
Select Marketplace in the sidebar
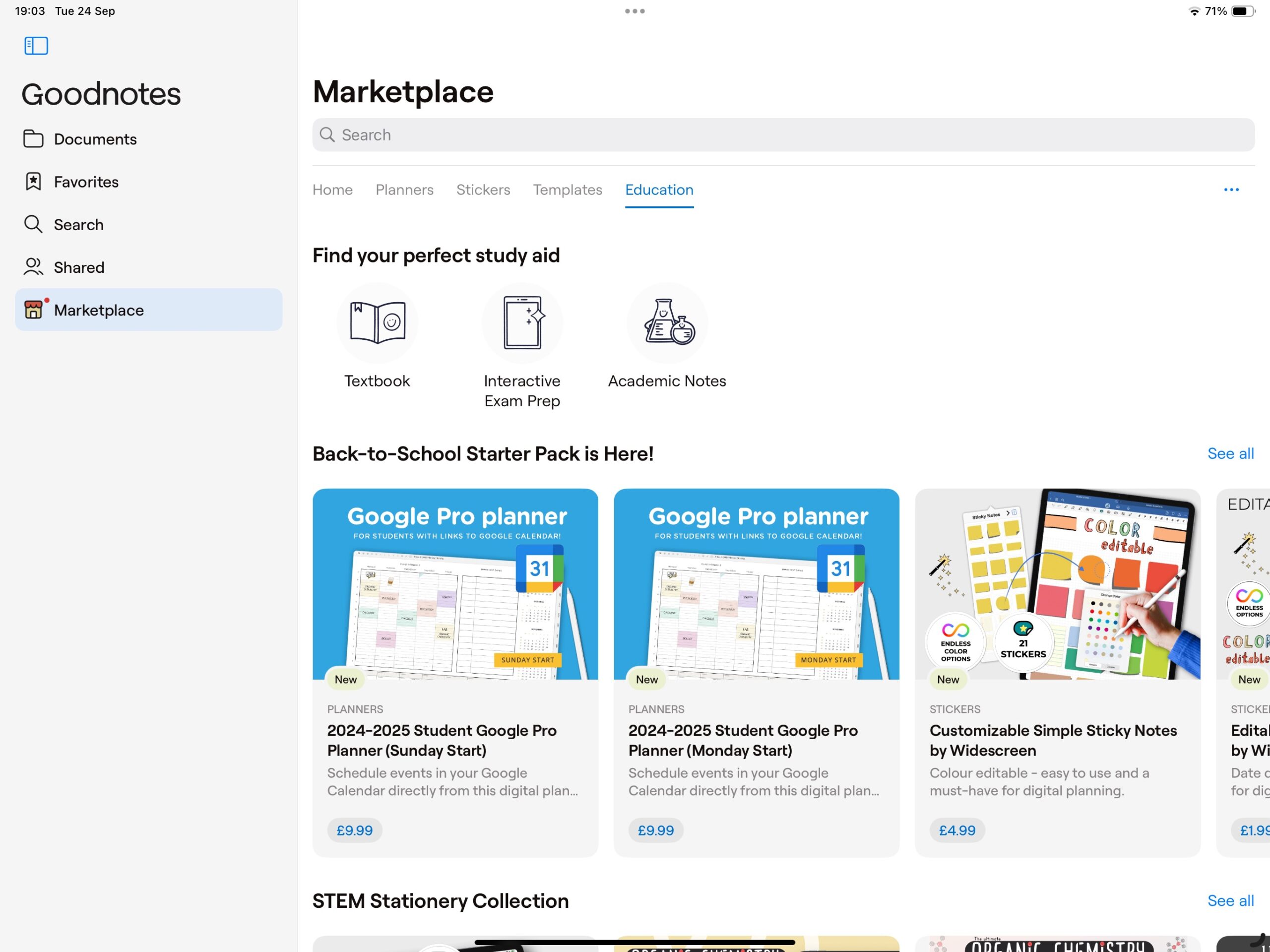tap(148, 310)
